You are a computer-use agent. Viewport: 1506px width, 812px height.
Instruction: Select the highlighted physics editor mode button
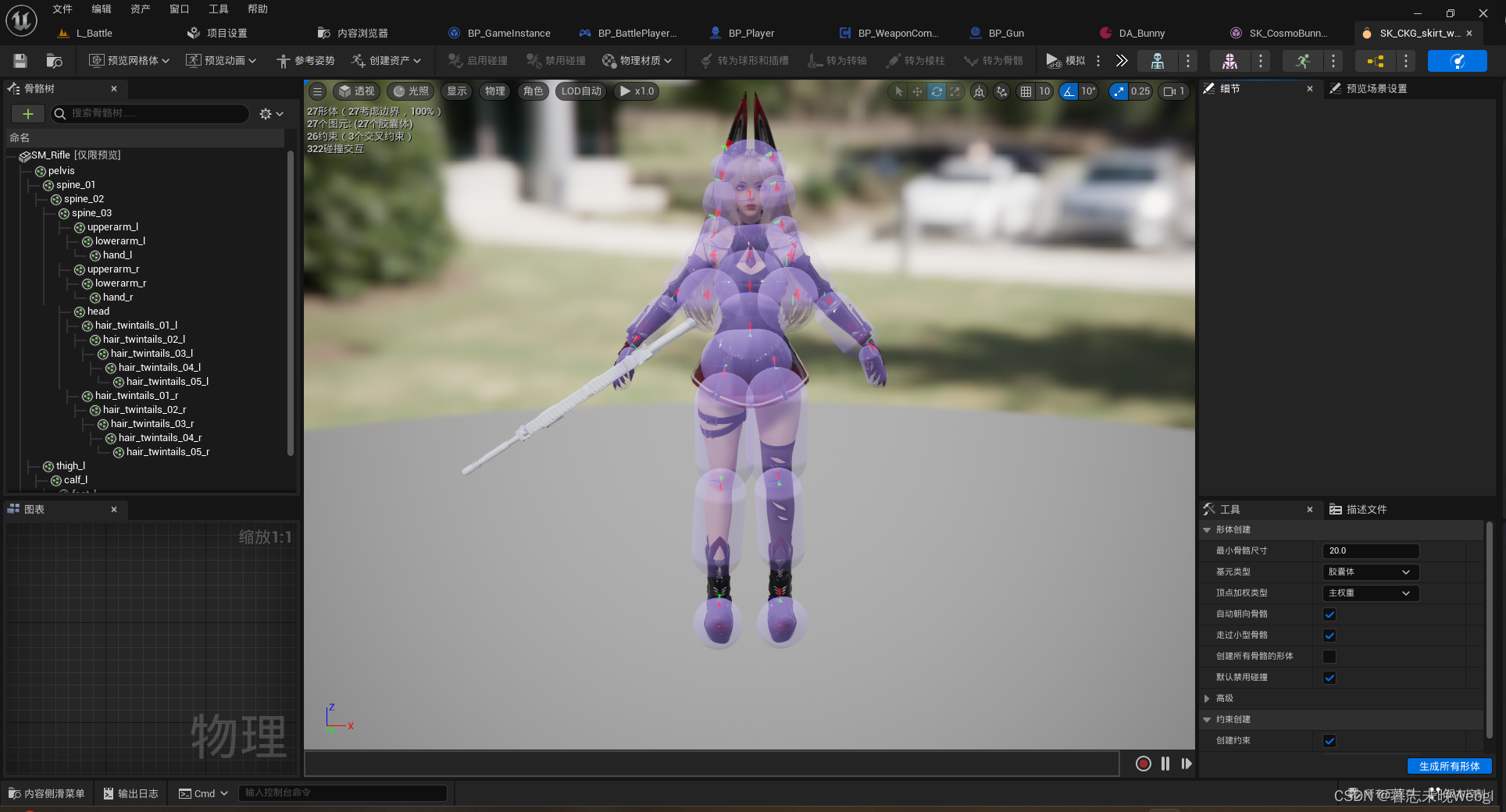(1457, 61)
